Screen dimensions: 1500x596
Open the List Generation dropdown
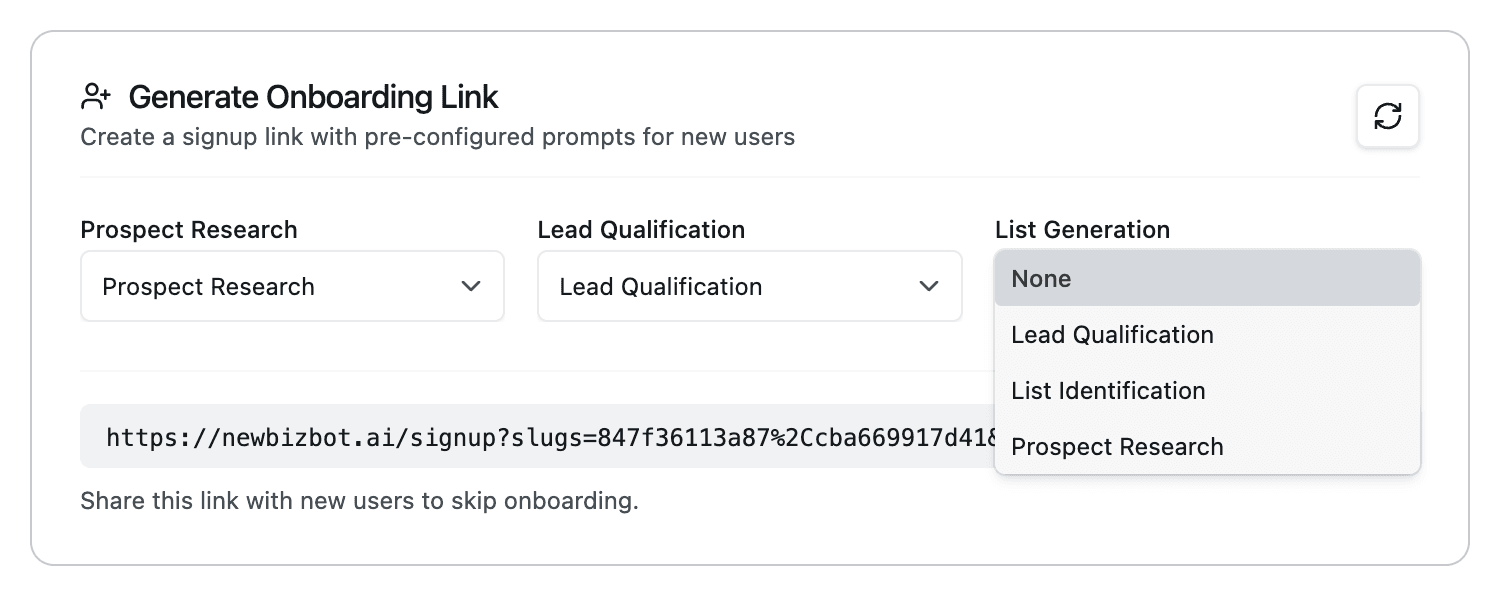click(x=1207, y=278)
